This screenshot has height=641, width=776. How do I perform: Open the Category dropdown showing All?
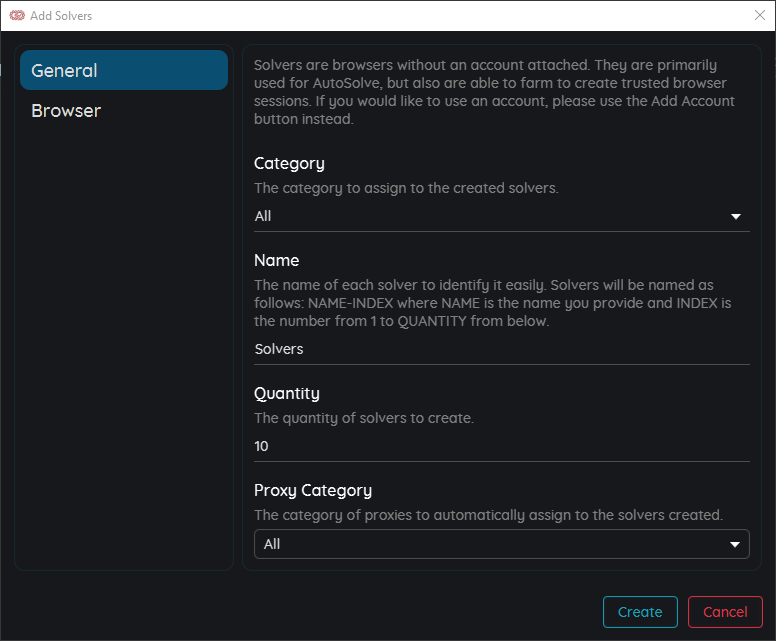click(x=502, y=216)
